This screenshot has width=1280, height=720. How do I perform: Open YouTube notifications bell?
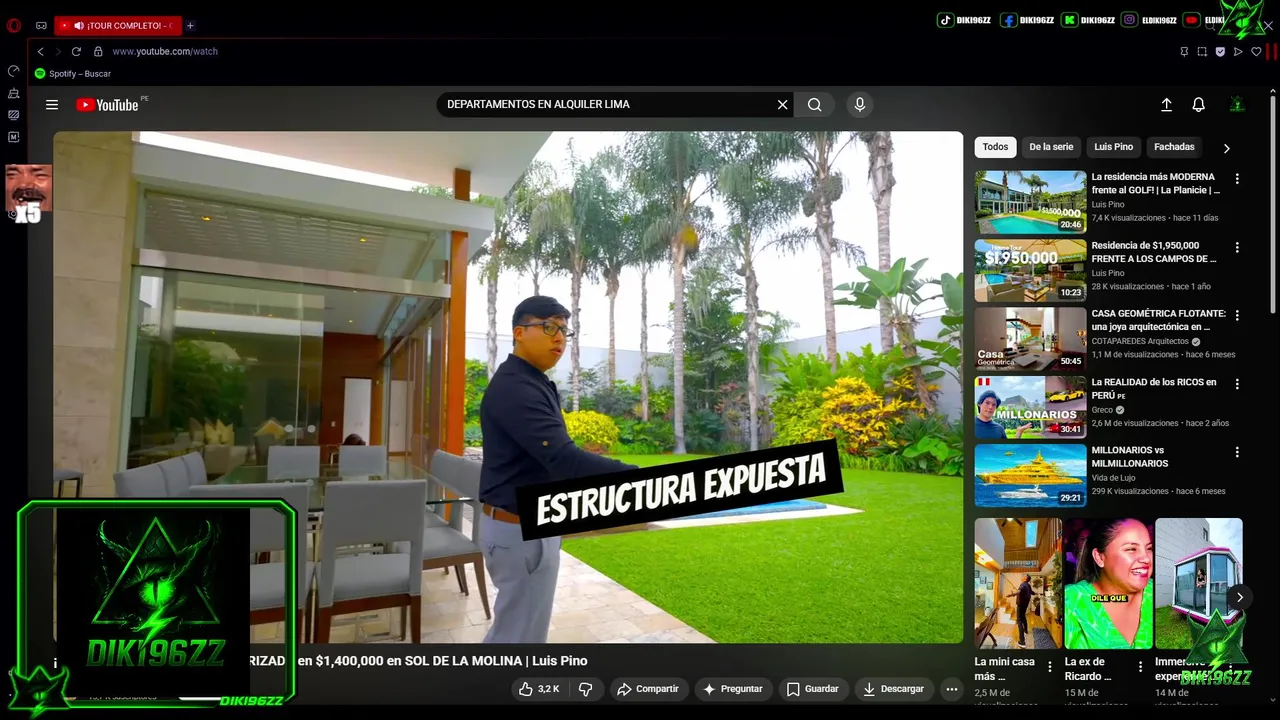click(x=1198, y=104)
